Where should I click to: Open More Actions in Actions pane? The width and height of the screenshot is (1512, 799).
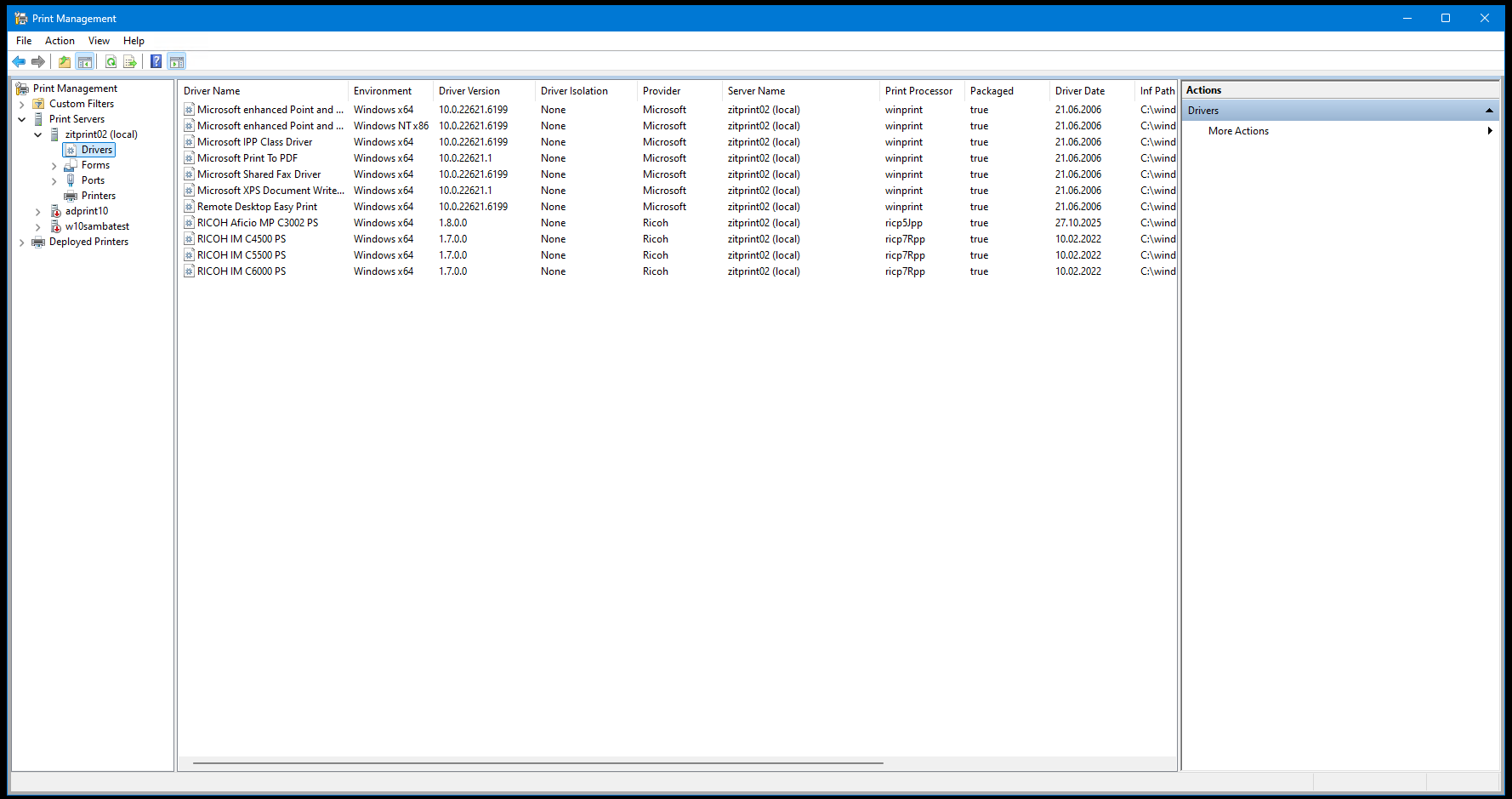(x=1238, y=131)
